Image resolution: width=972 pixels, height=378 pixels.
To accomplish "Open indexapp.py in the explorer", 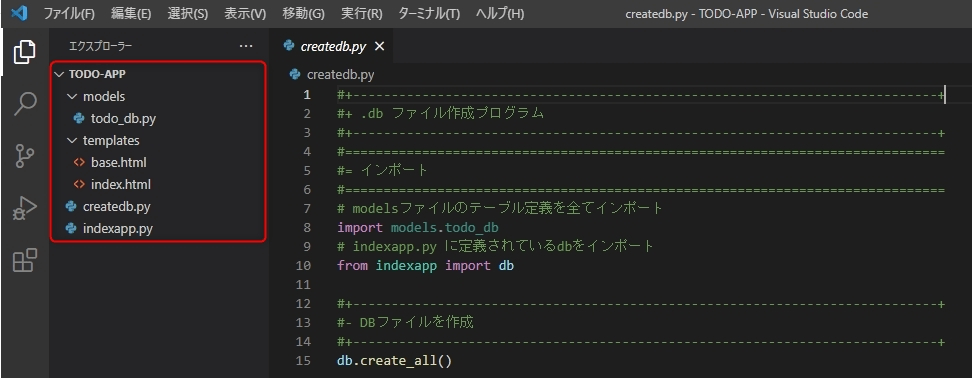I will tap(117, 229).
